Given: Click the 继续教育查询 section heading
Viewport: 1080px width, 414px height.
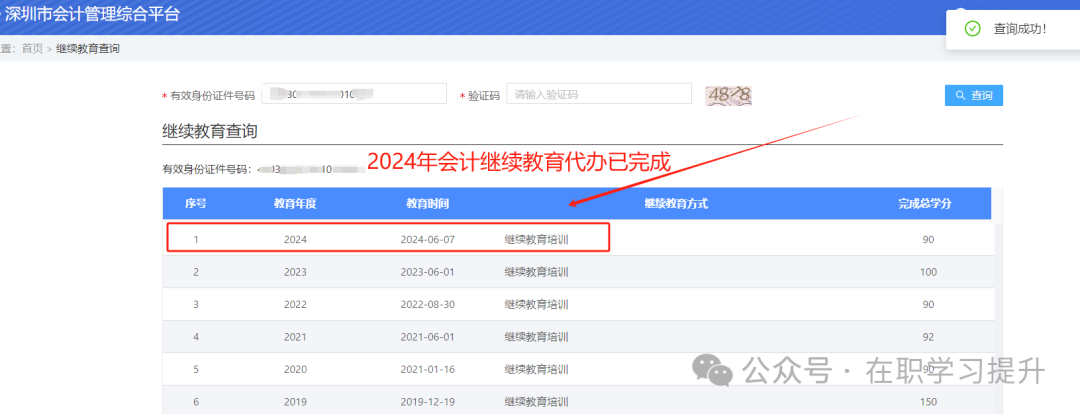Looking at the screenshot, I should click(209, 132).
